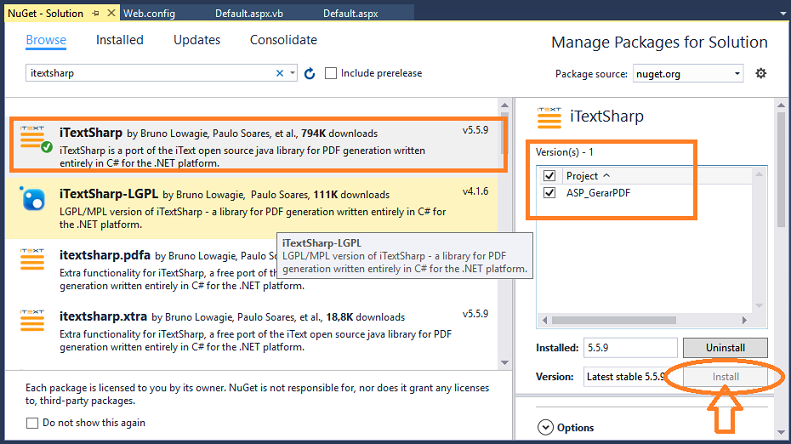Switch to Default.aspx document tab
The image size is (791, 444).
351,14
